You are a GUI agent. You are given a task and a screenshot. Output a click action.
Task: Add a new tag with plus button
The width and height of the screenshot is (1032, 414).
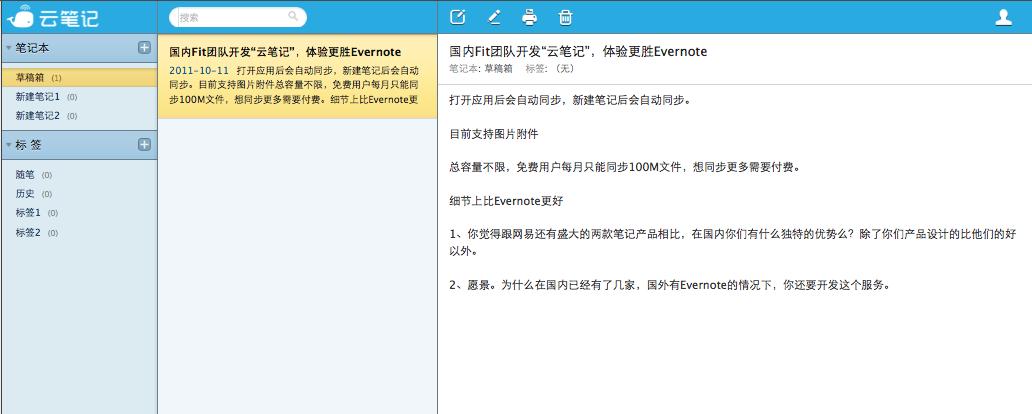coord(144,144)
